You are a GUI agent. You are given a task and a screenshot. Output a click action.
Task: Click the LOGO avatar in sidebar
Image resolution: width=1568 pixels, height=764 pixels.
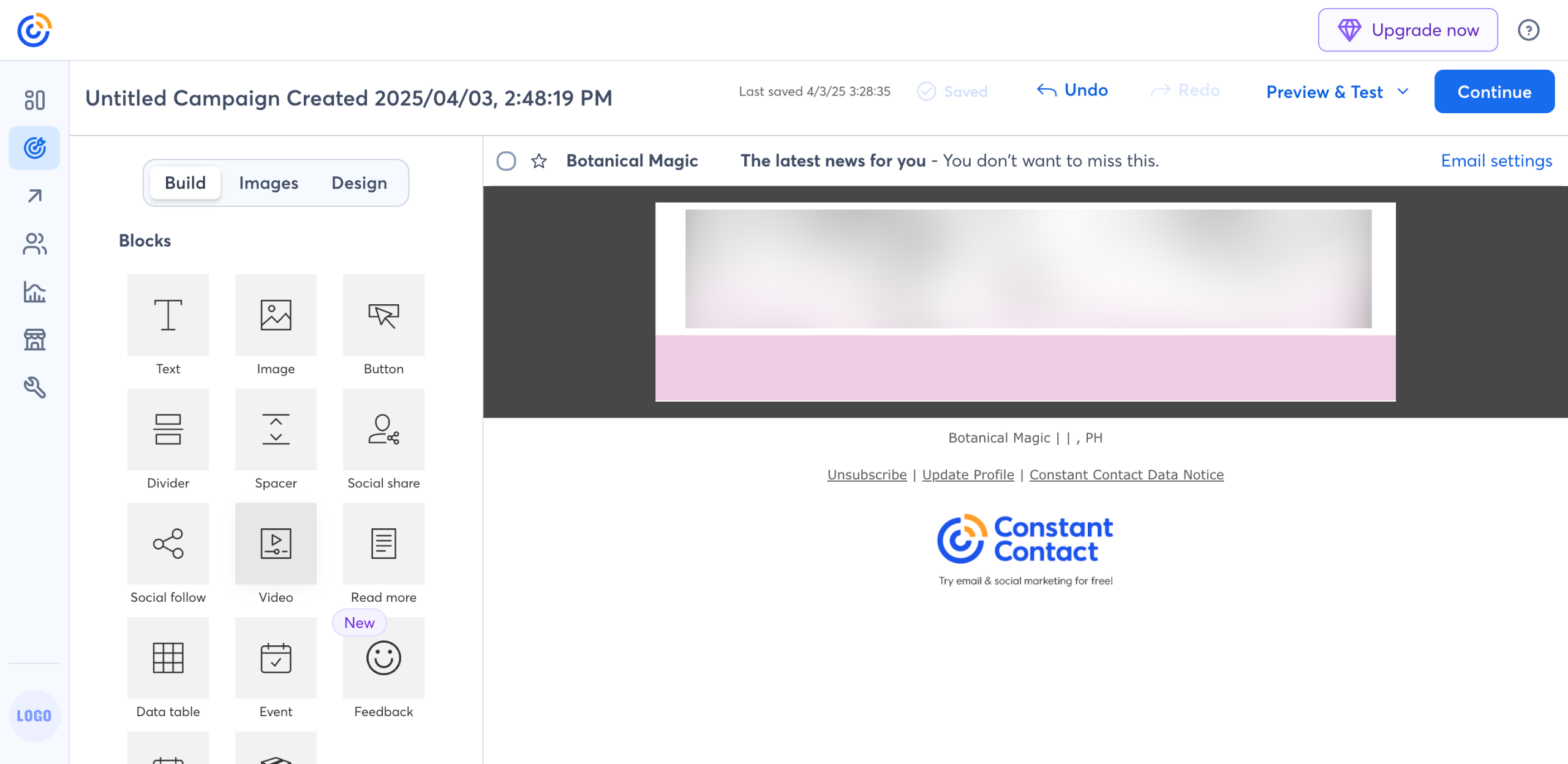point(34,716)
